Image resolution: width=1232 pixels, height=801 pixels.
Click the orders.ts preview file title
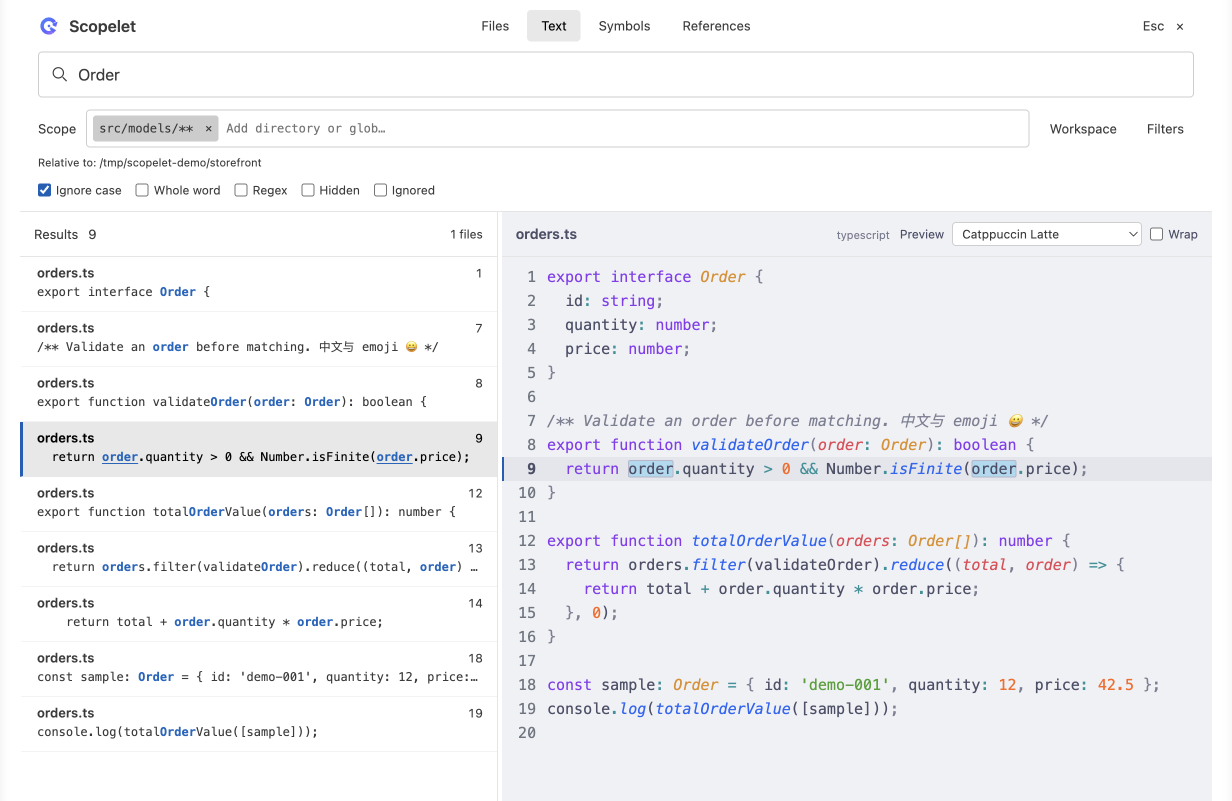[x=546, y=234]
